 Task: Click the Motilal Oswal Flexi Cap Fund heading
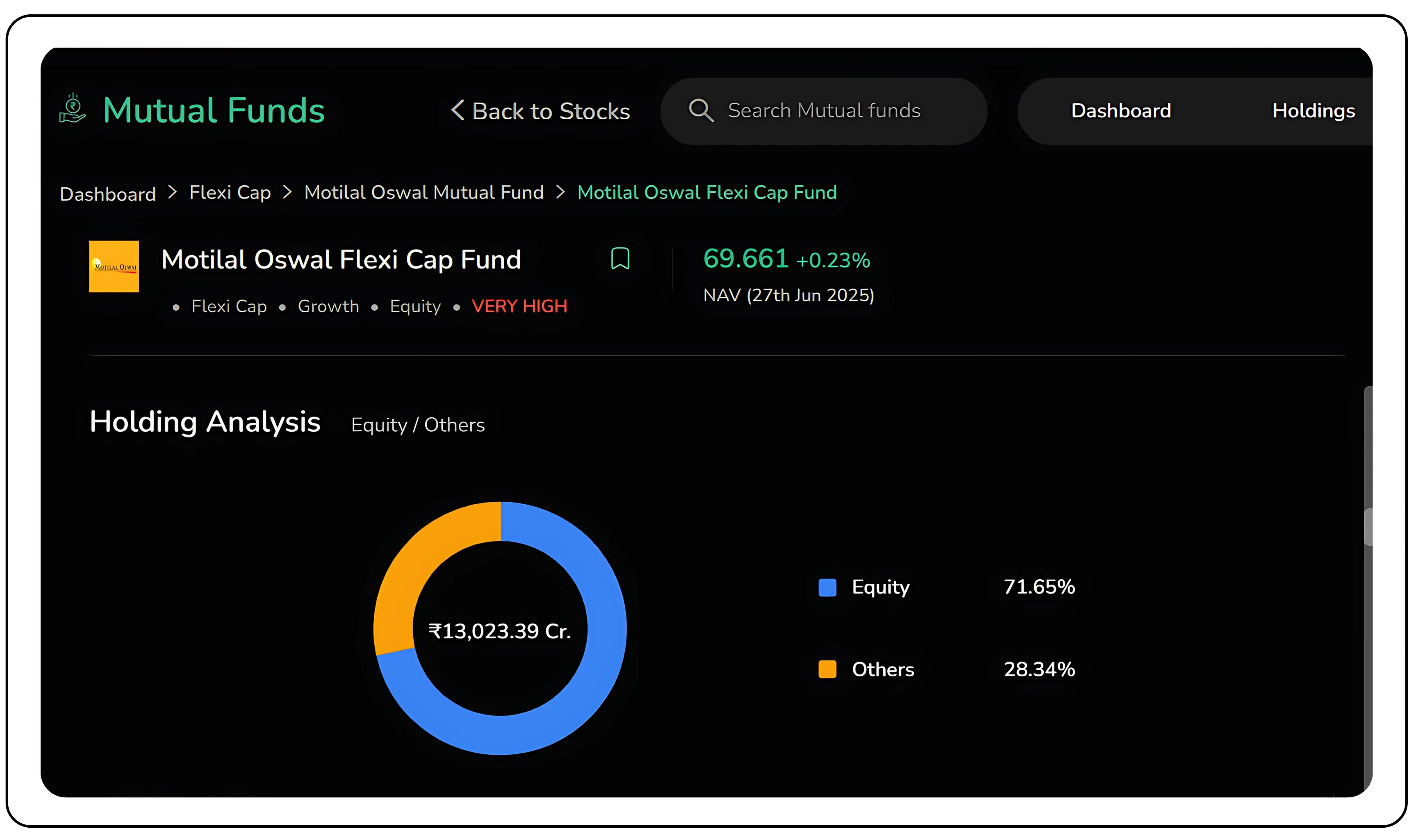341,260
